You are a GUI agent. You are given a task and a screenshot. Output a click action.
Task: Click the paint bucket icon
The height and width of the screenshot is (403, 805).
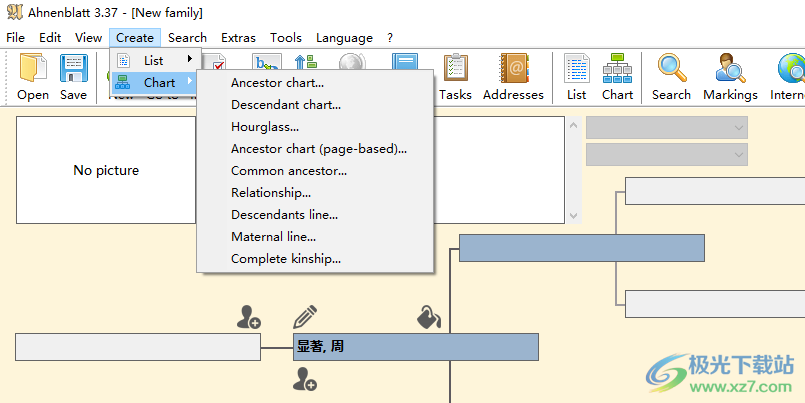tap(429, 317)
